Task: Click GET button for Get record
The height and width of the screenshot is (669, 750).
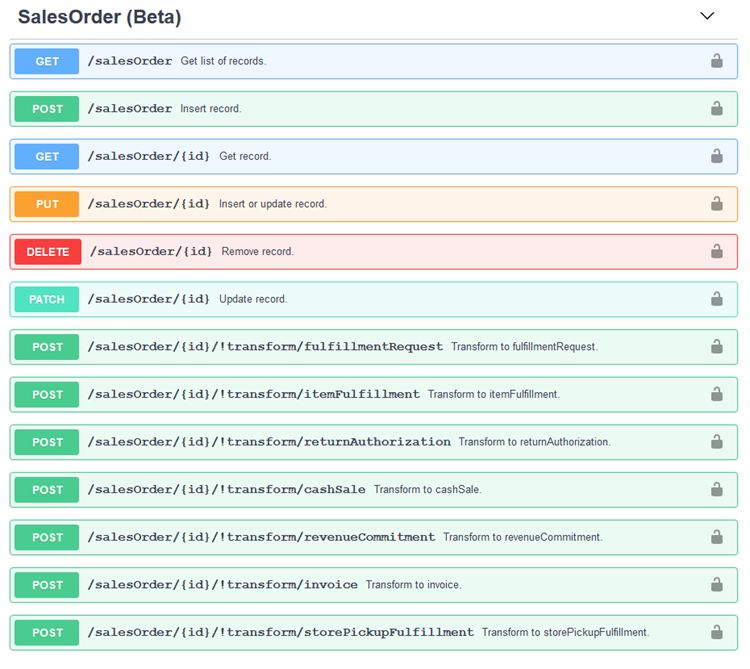Action: (x=47, y=156)
